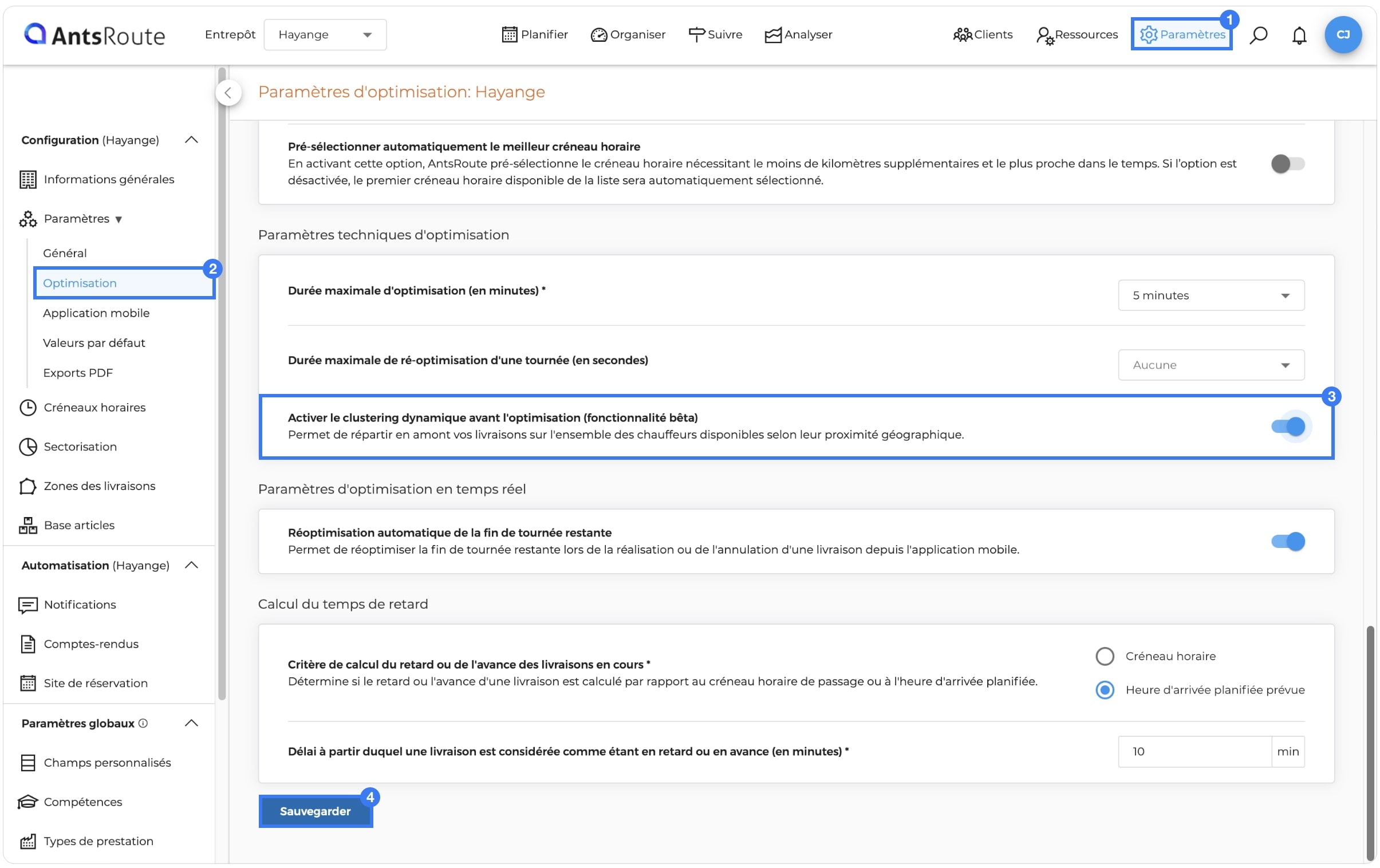Click the Sauvegarder button
1380x868 pixels.
click(x=315, y=811)
